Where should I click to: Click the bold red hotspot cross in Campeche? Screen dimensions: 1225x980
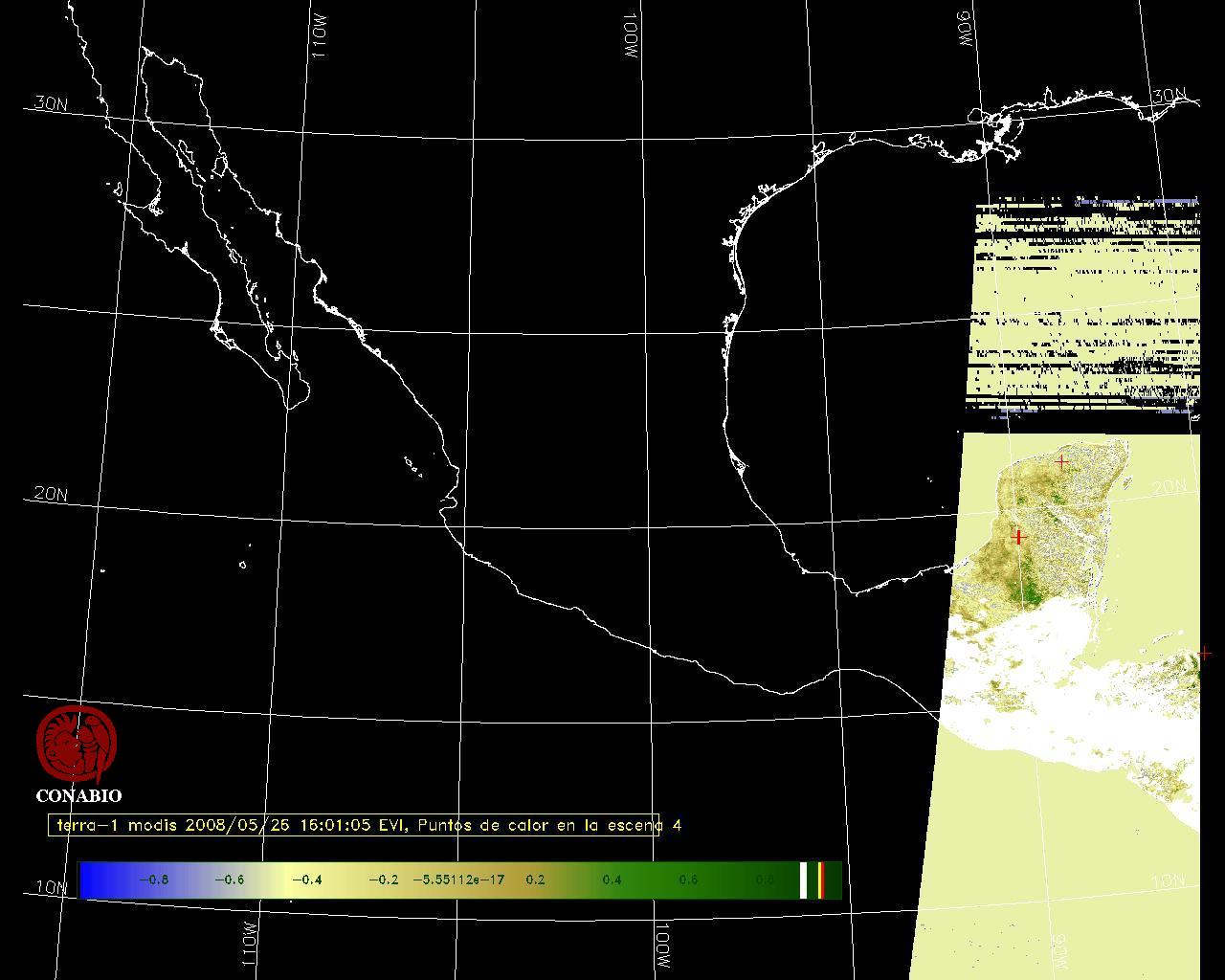[1018, 537]
